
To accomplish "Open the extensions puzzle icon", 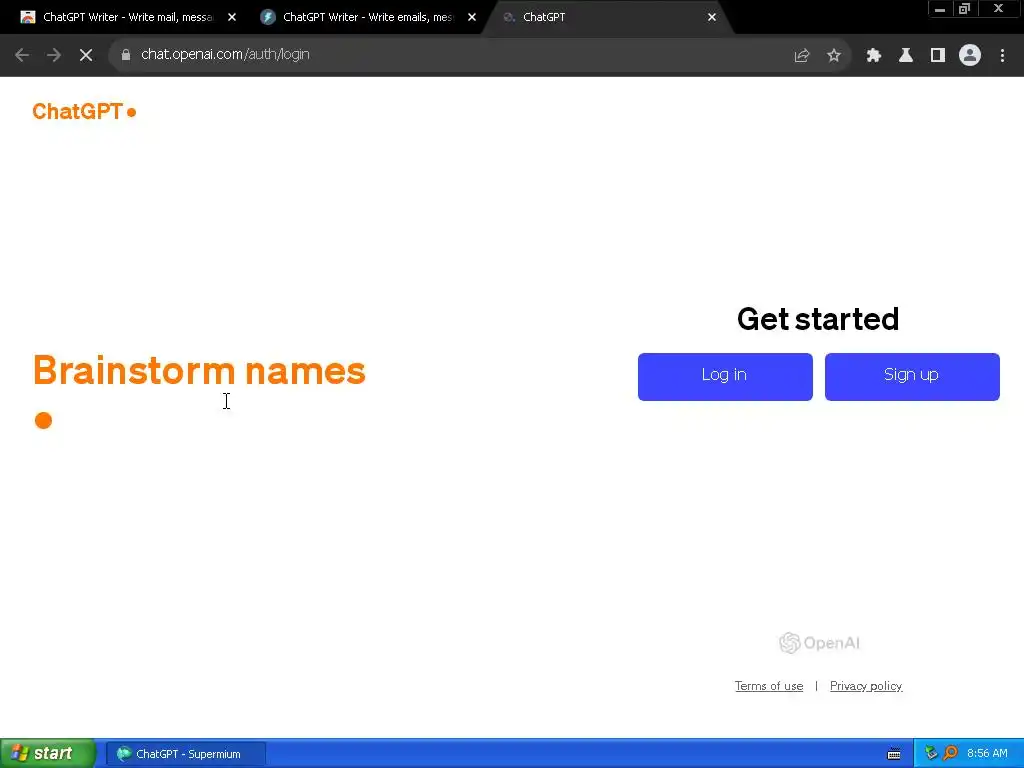I will pos(874,55).
